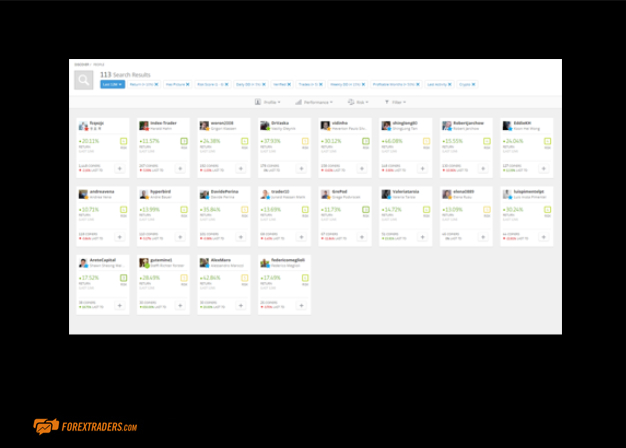Open the Index-Trader profile name link

163,123
